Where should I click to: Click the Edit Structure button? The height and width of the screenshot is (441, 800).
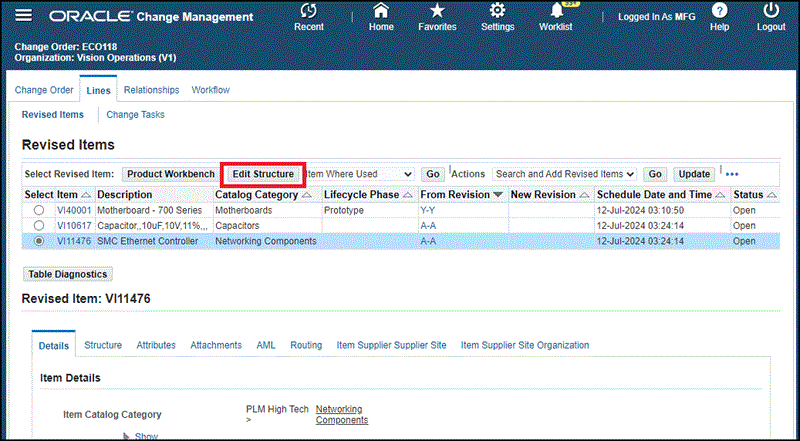263,174
